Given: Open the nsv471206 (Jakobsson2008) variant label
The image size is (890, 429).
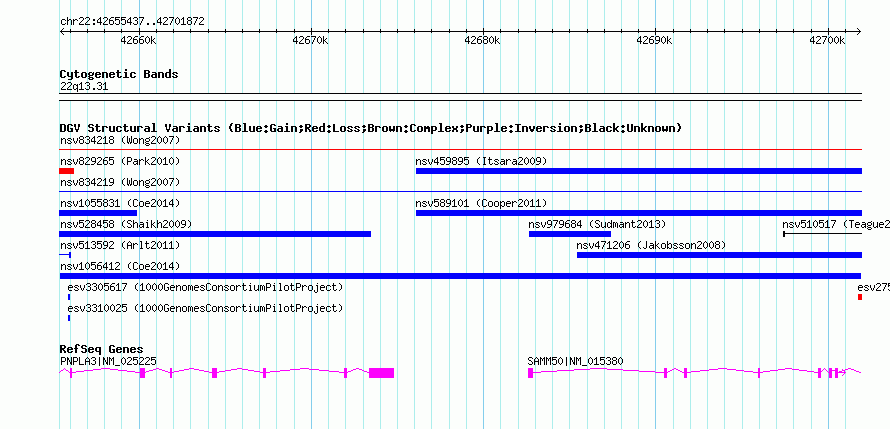Looking at the screenshot, I should click(651, 245).
